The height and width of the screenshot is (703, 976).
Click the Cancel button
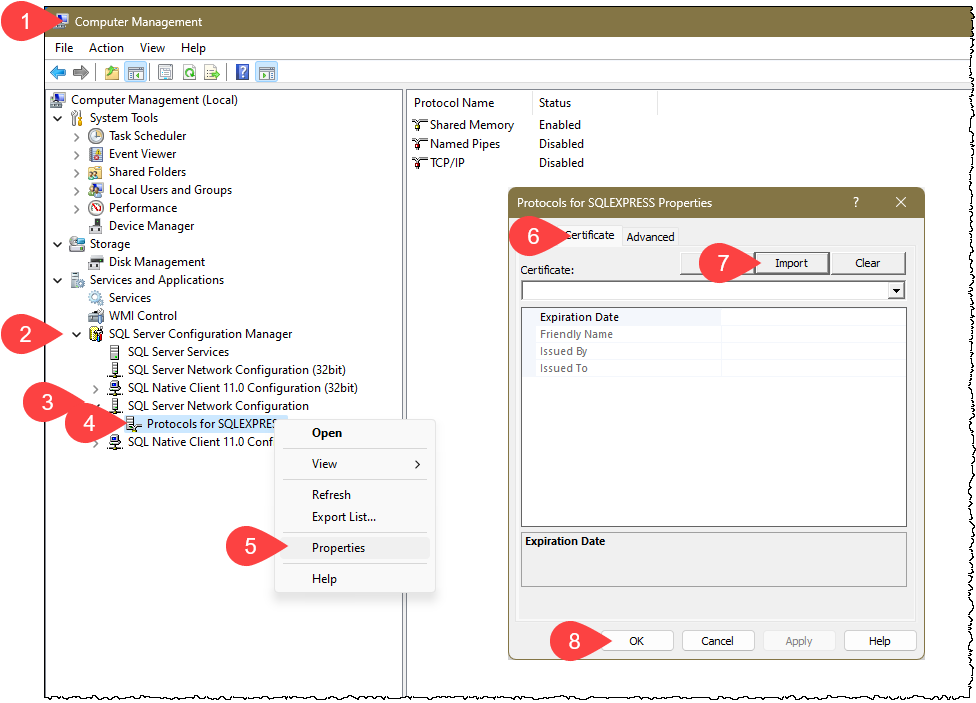coord(718,641)
